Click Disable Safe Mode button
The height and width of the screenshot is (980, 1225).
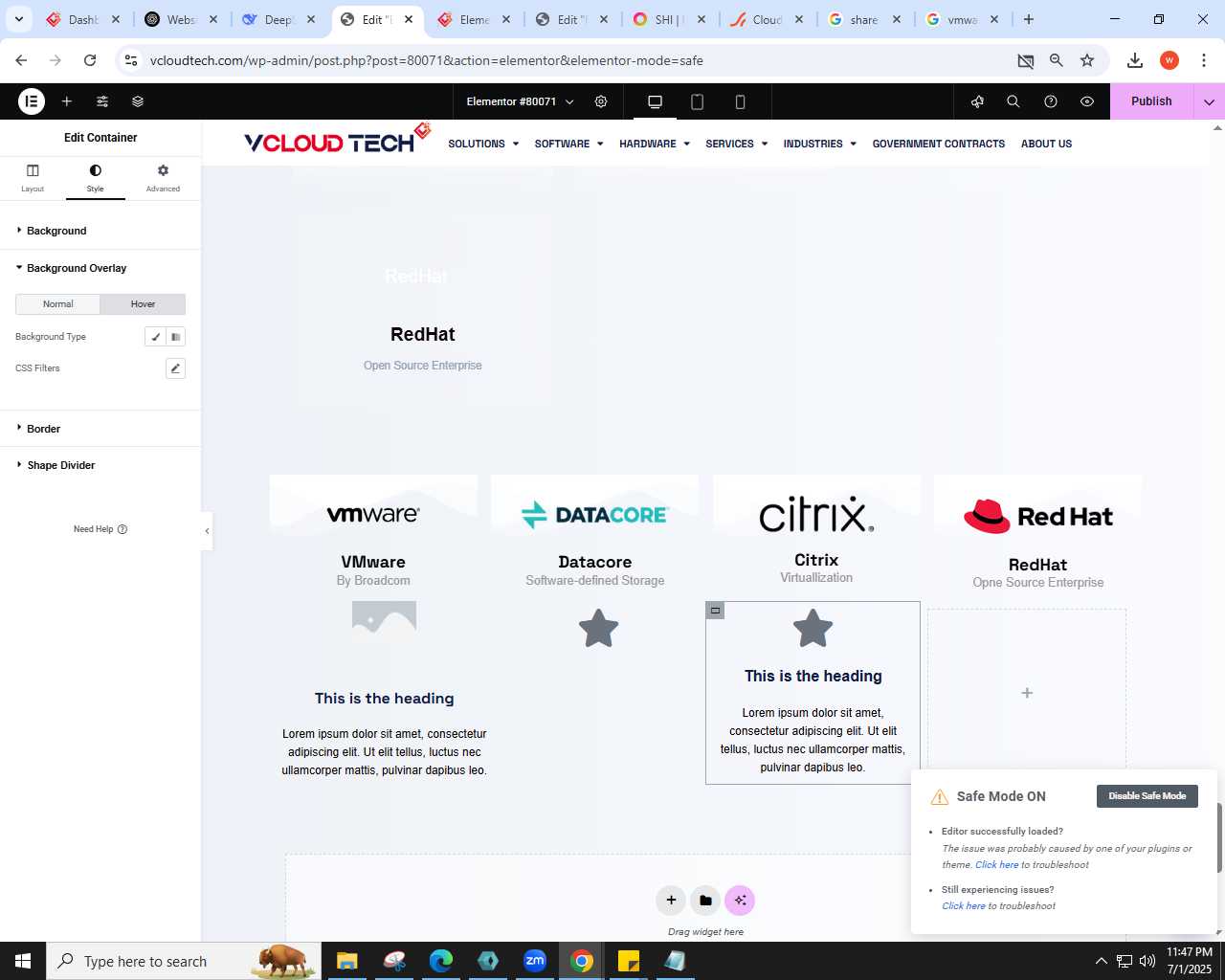click(x=1147, y=796)
